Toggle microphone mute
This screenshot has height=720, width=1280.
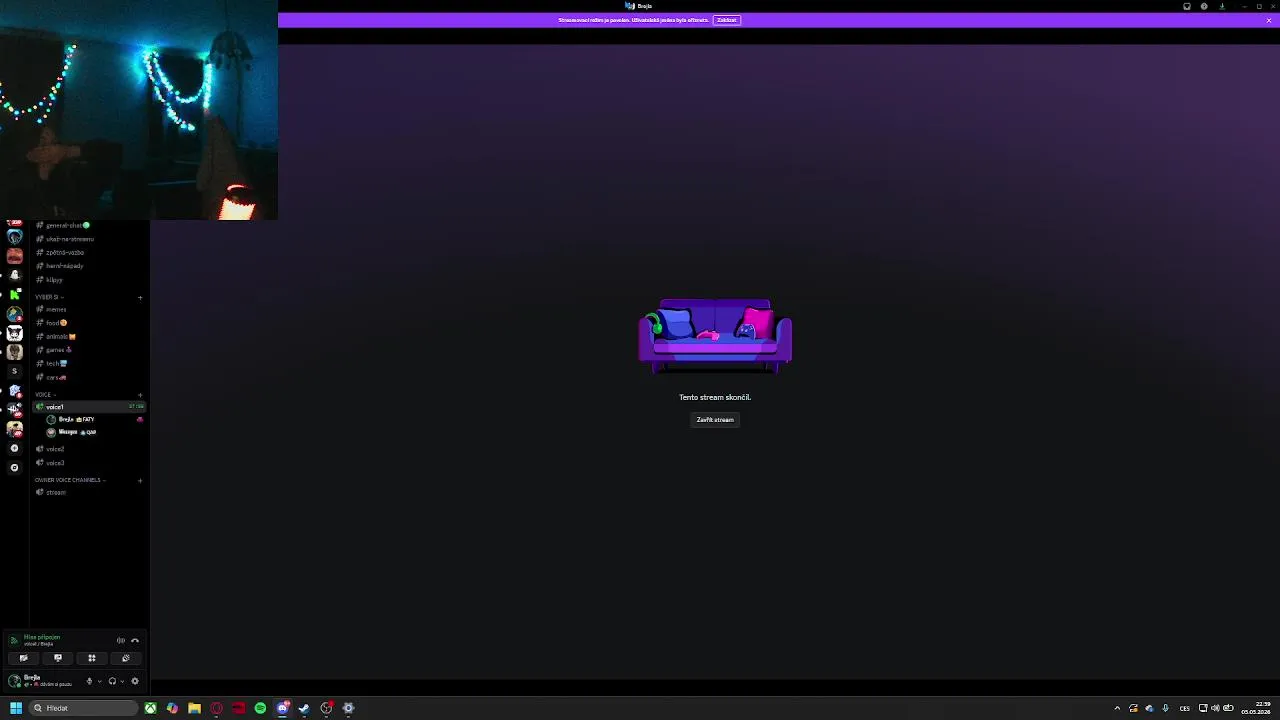[89, 681]
